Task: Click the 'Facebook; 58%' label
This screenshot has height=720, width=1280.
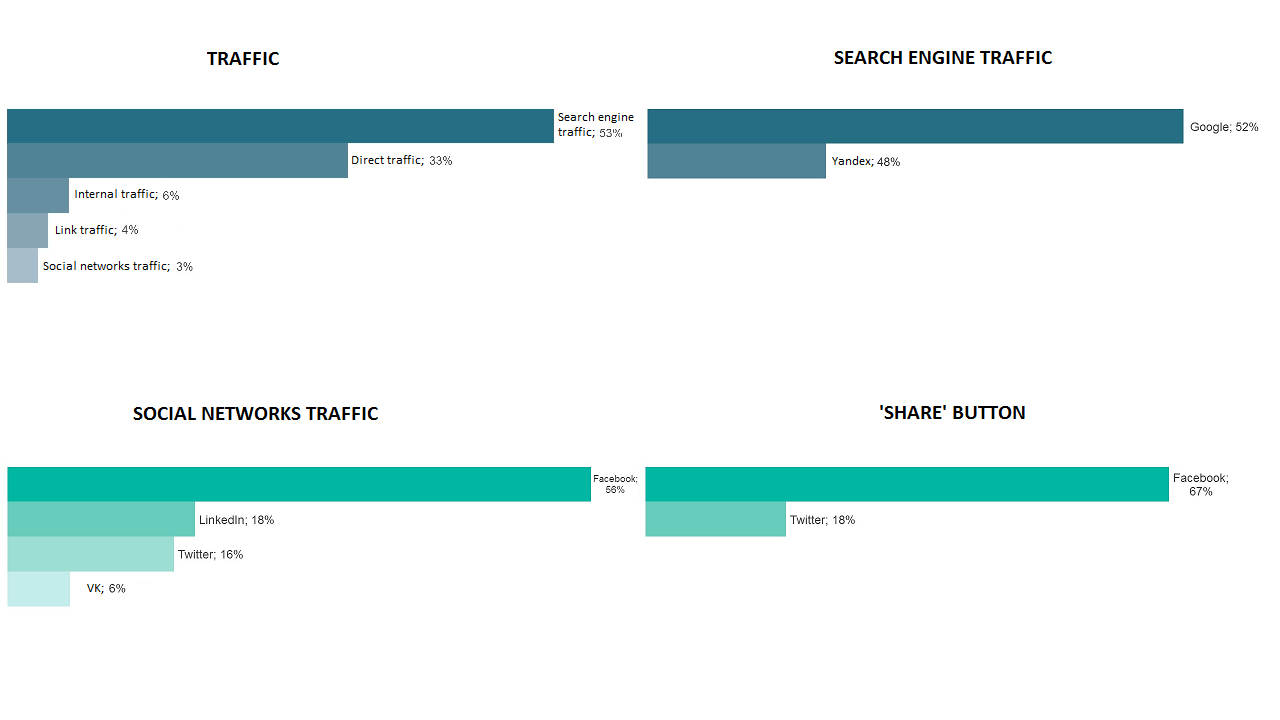Action: pyautogui.click(x=615, y=484)
